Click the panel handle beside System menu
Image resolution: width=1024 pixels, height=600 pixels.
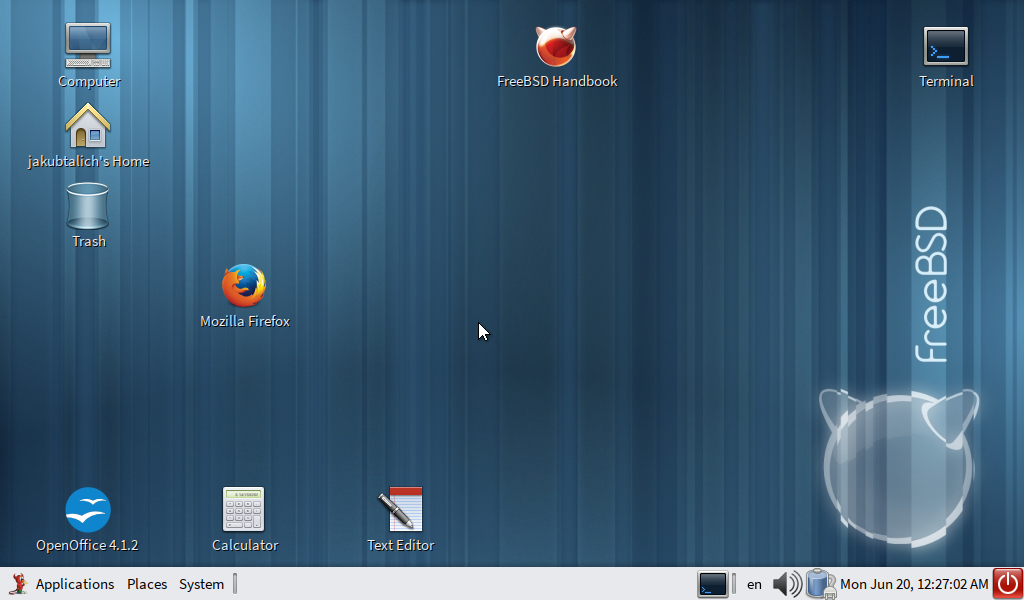coord(235,584)
